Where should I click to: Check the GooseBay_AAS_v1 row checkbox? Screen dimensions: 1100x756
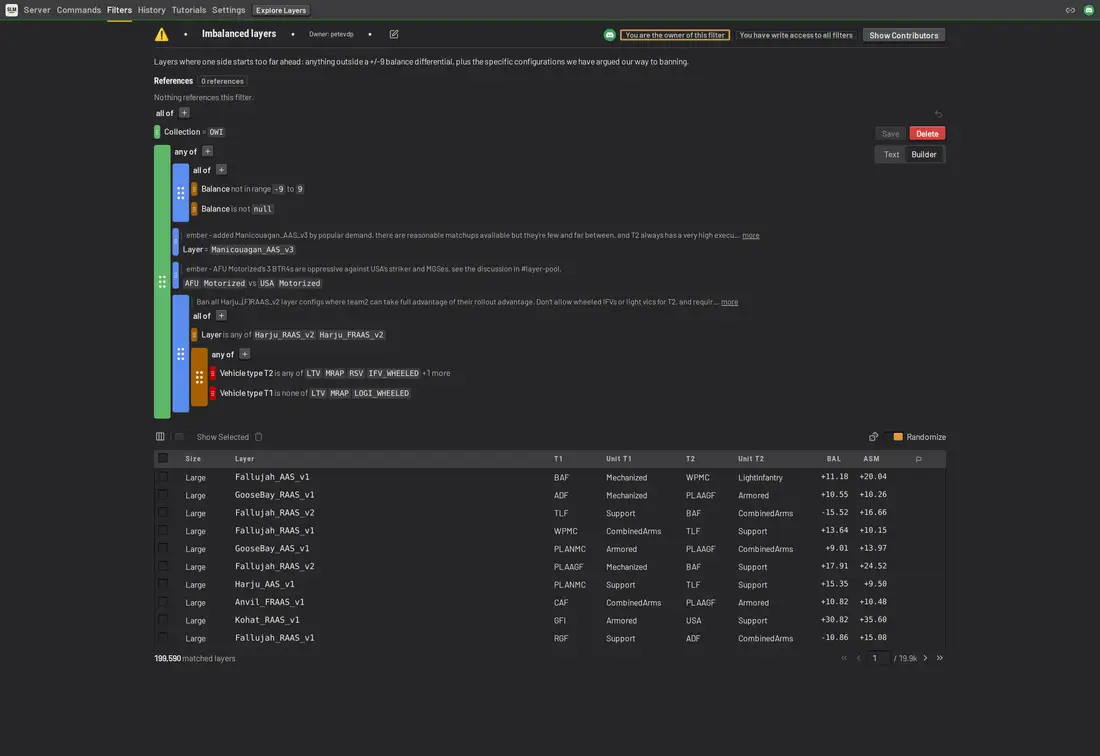tap(163, 548)
